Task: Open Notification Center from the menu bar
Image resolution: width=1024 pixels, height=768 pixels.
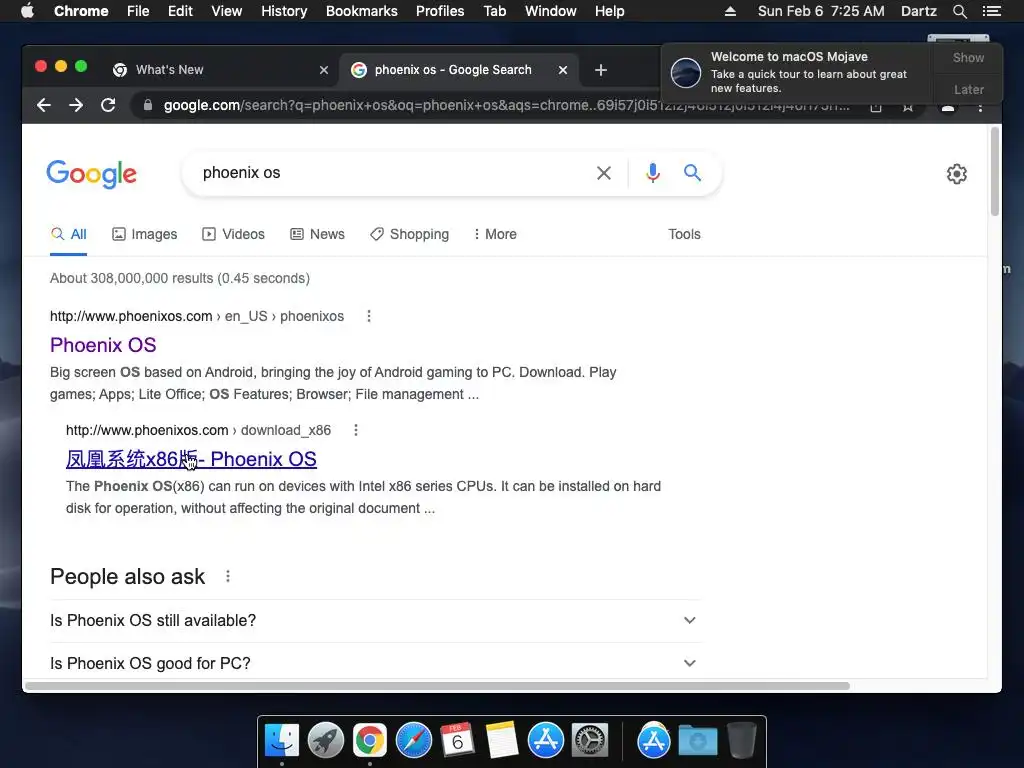Action: coord(991,11)
